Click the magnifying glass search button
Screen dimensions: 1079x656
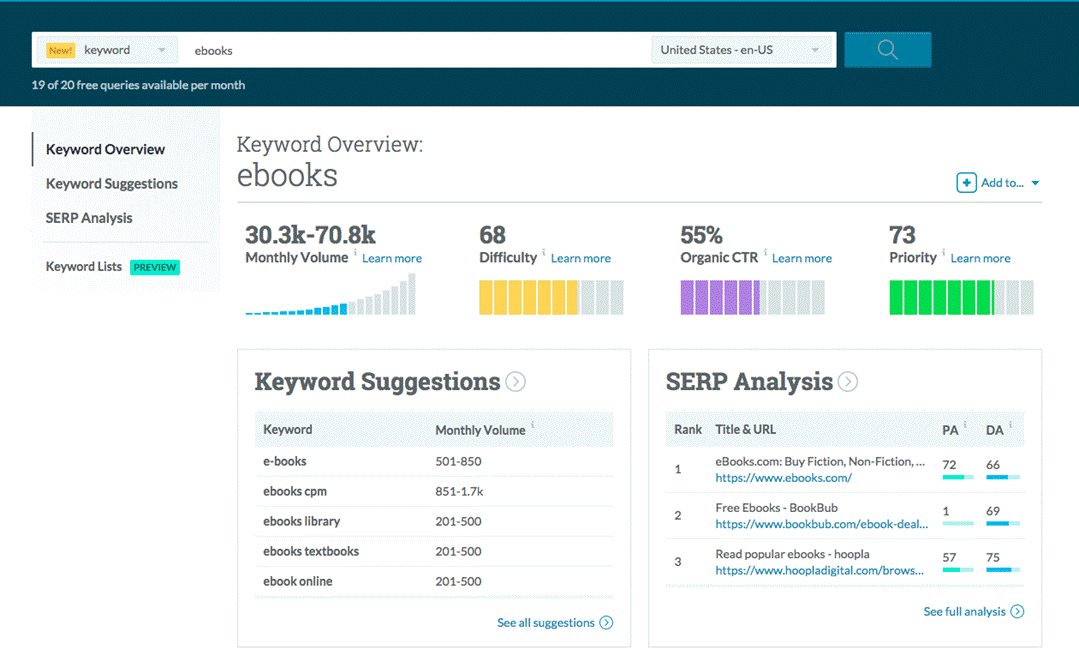pos(887,50)
